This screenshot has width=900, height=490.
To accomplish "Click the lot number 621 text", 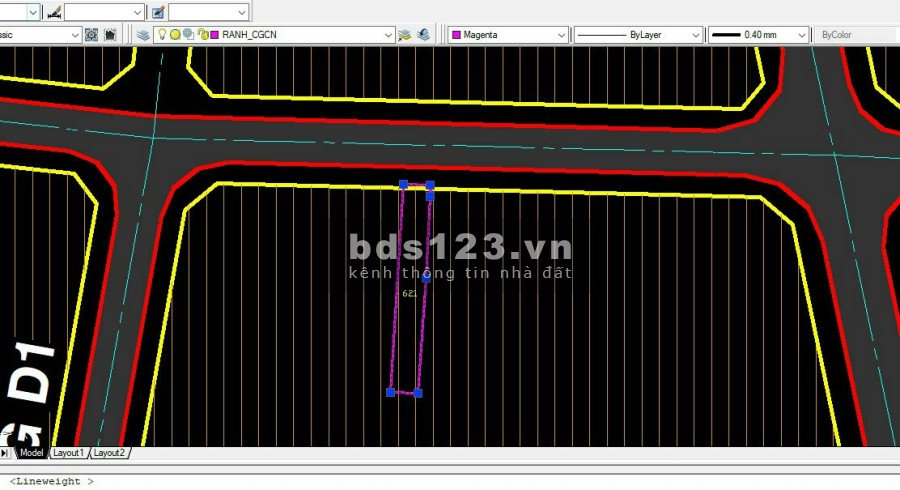I will tap(410, 293).
